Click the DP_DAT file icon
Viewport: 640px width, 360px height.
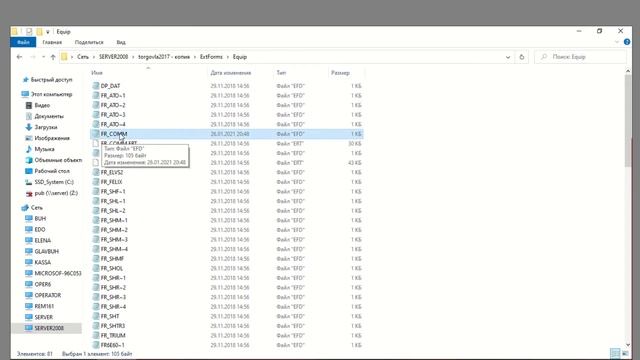pos(96,86)
